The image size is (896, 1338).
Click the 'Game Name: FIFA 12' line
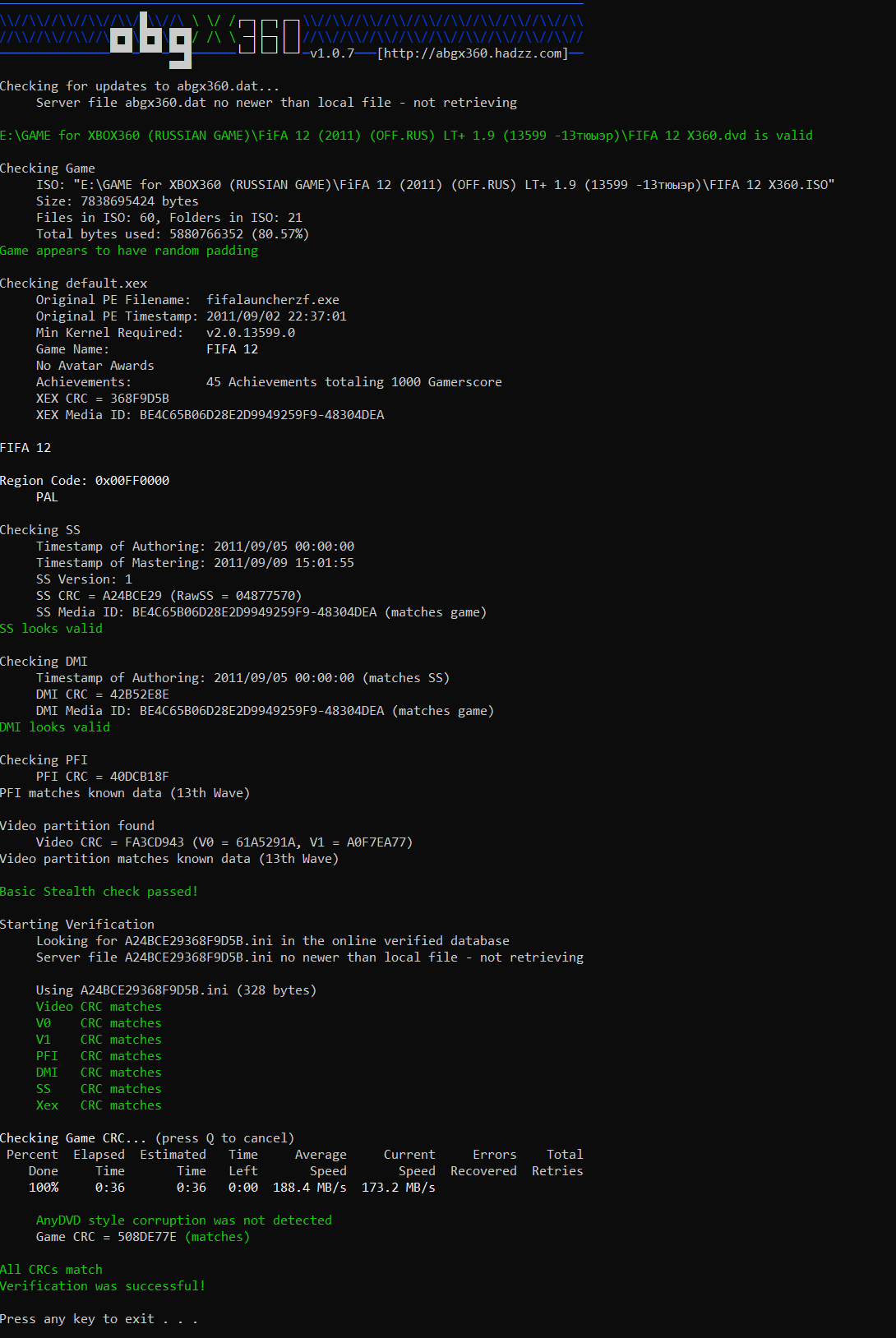click(x=147, y=349)
